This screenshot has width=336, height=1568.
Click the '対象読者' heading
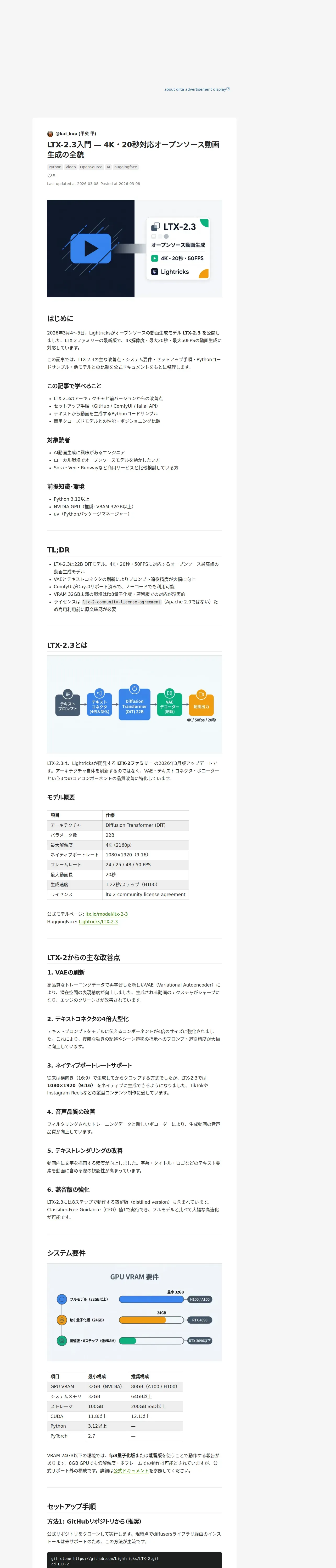pos(59,440)
